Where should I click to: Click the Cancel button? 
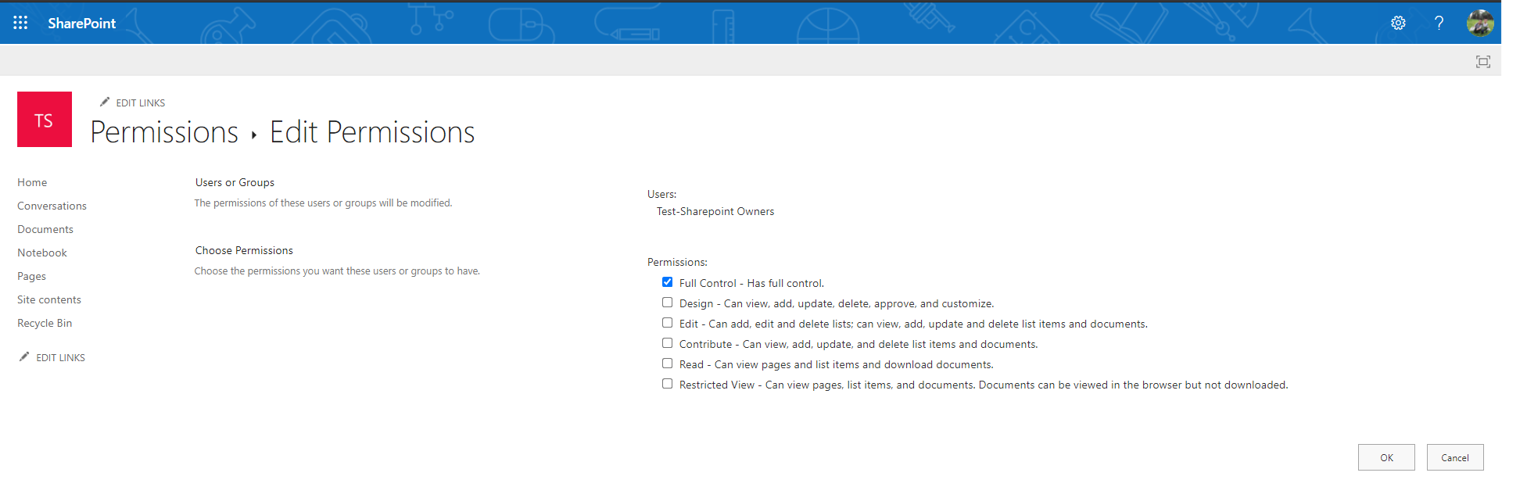pos(1454,457)
